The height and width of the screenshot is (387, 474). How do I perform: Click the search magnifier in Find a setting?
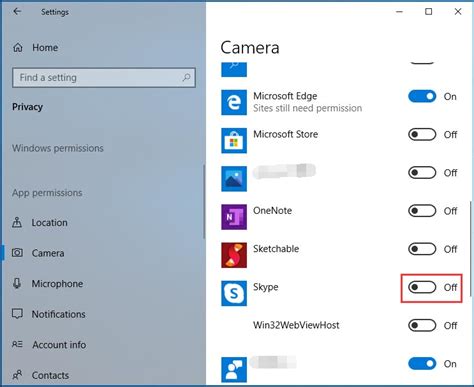pyautogui.click(x=186, y=77)
